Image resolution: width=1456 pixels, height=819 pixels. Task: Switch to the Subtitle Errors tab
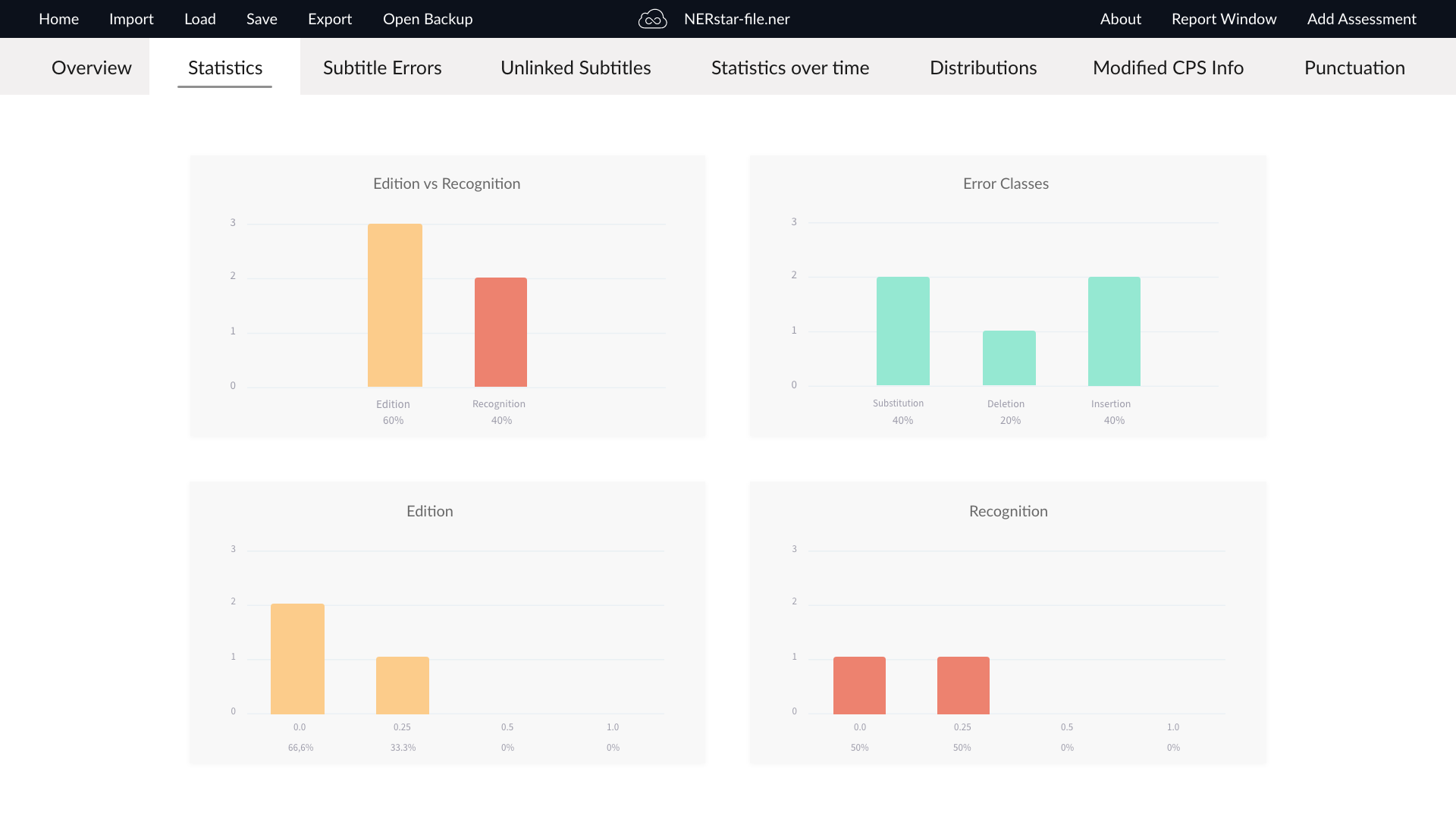pos(382,67)
